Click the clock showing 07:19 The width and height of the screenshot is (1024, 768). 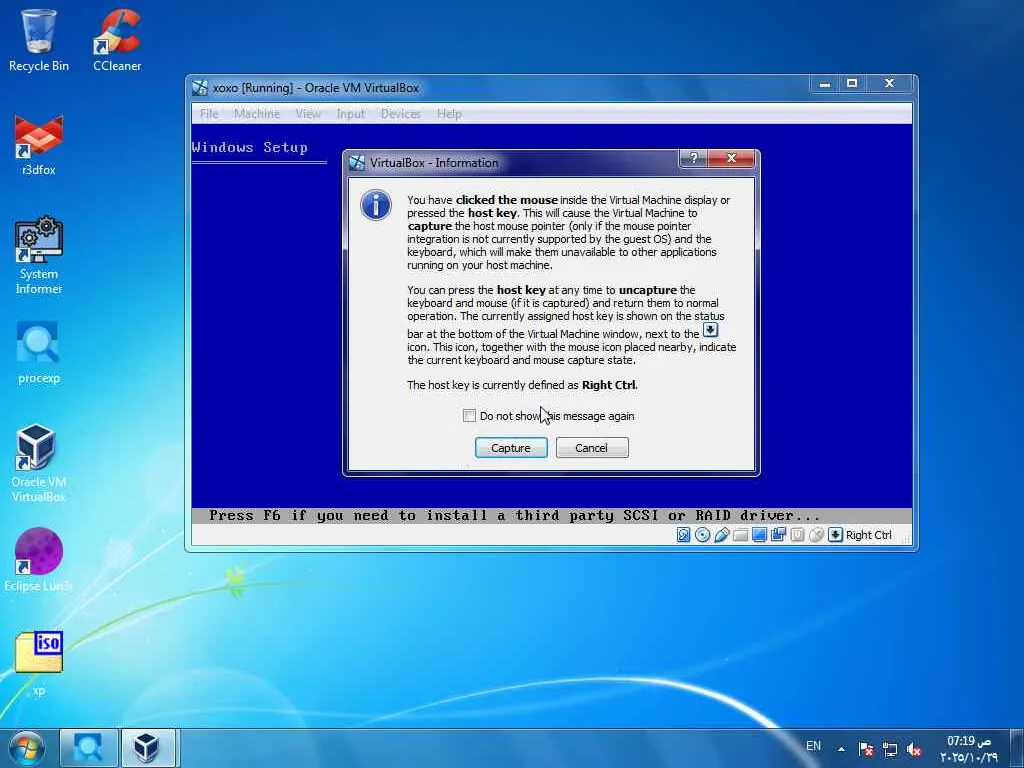point(969,748)
